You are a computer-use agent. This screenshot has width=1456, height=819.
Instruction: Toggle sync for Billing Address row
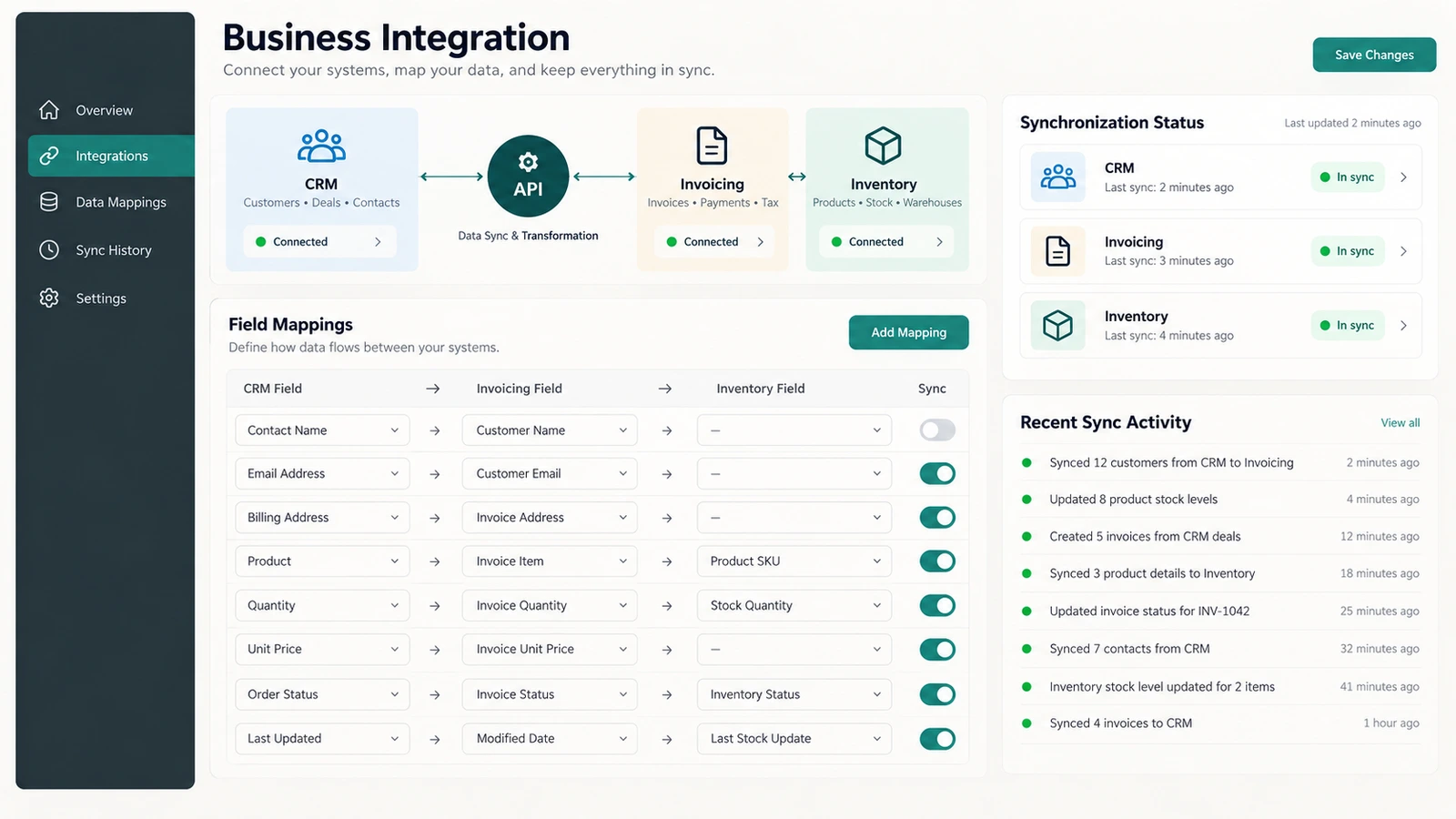tap(937, 518)
